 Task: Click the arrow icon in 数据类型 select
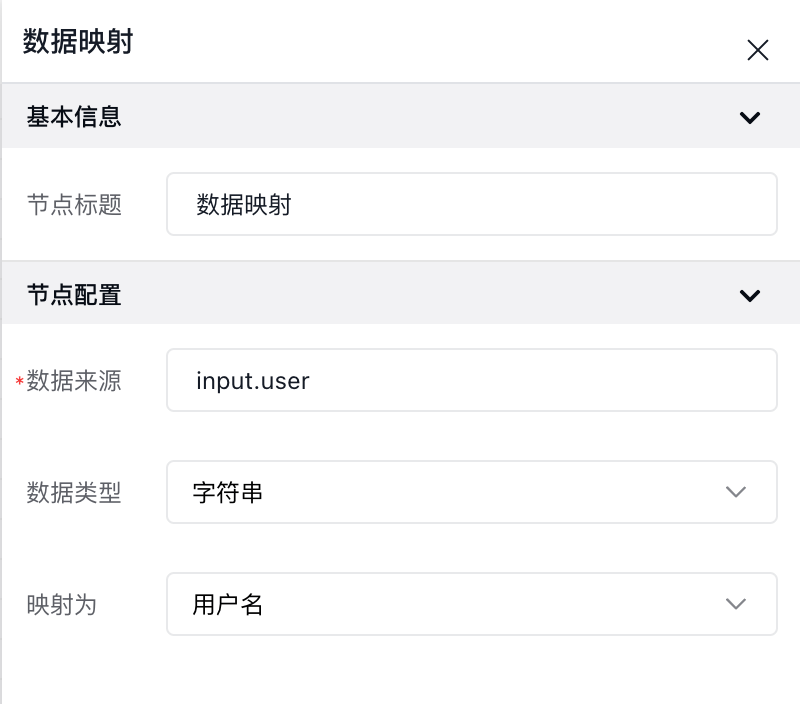pos(736,492)
